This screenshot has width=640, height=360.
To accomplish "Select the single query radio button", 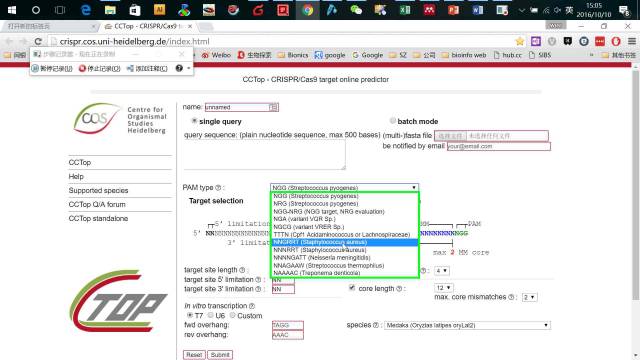I will tap(194, 121).
